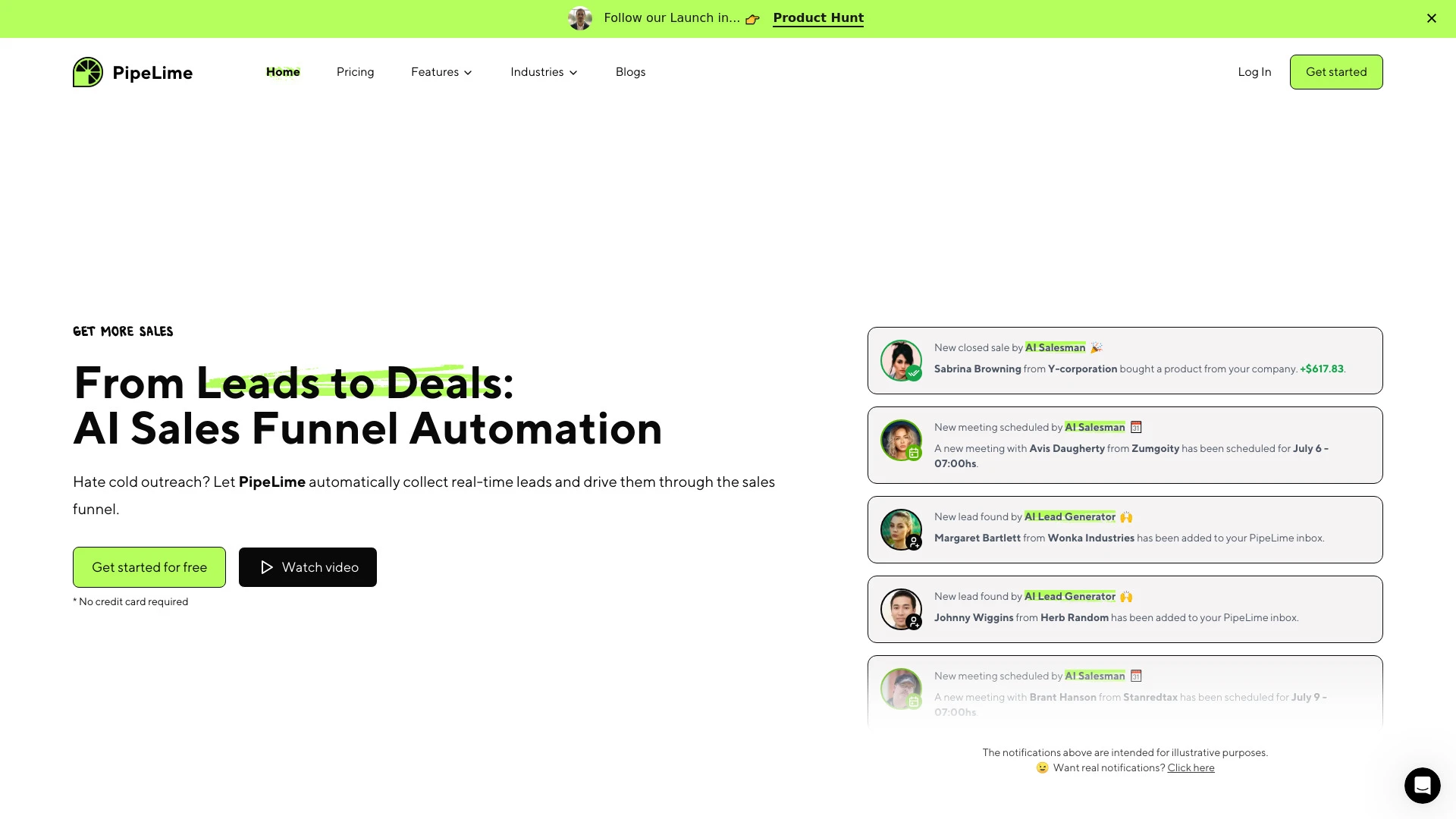The height and width of the screenshot is (819, 1456).
Task: Click the Product Hunt link in banner
Action: (818, 17)
